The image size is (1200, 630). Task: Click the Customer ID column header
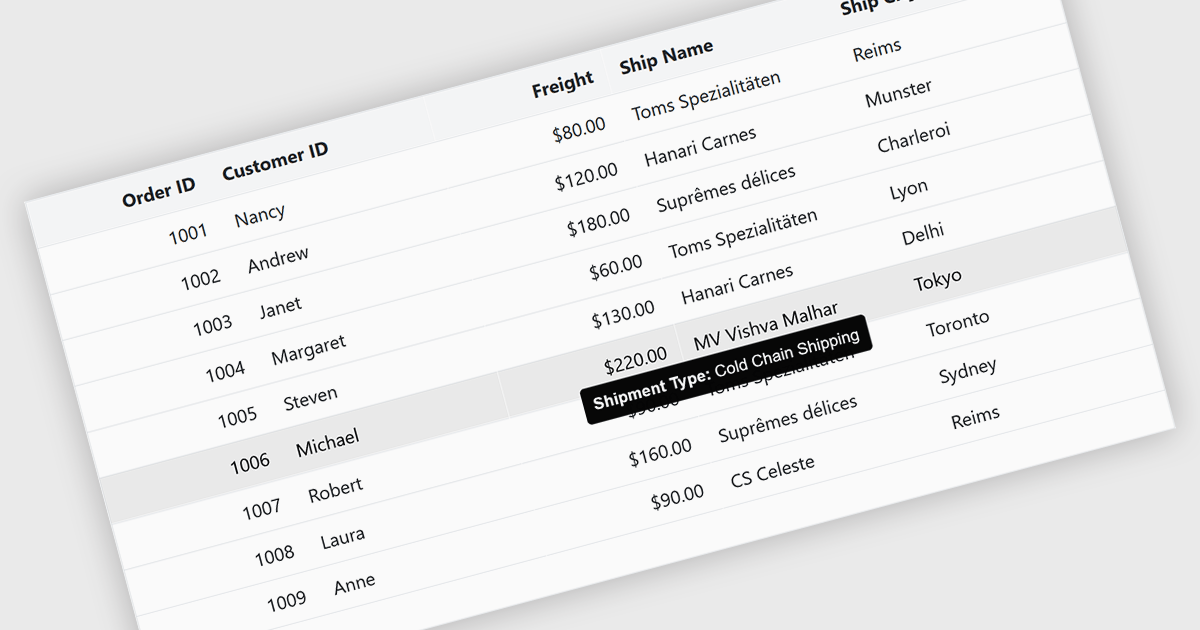pos(275,161)
